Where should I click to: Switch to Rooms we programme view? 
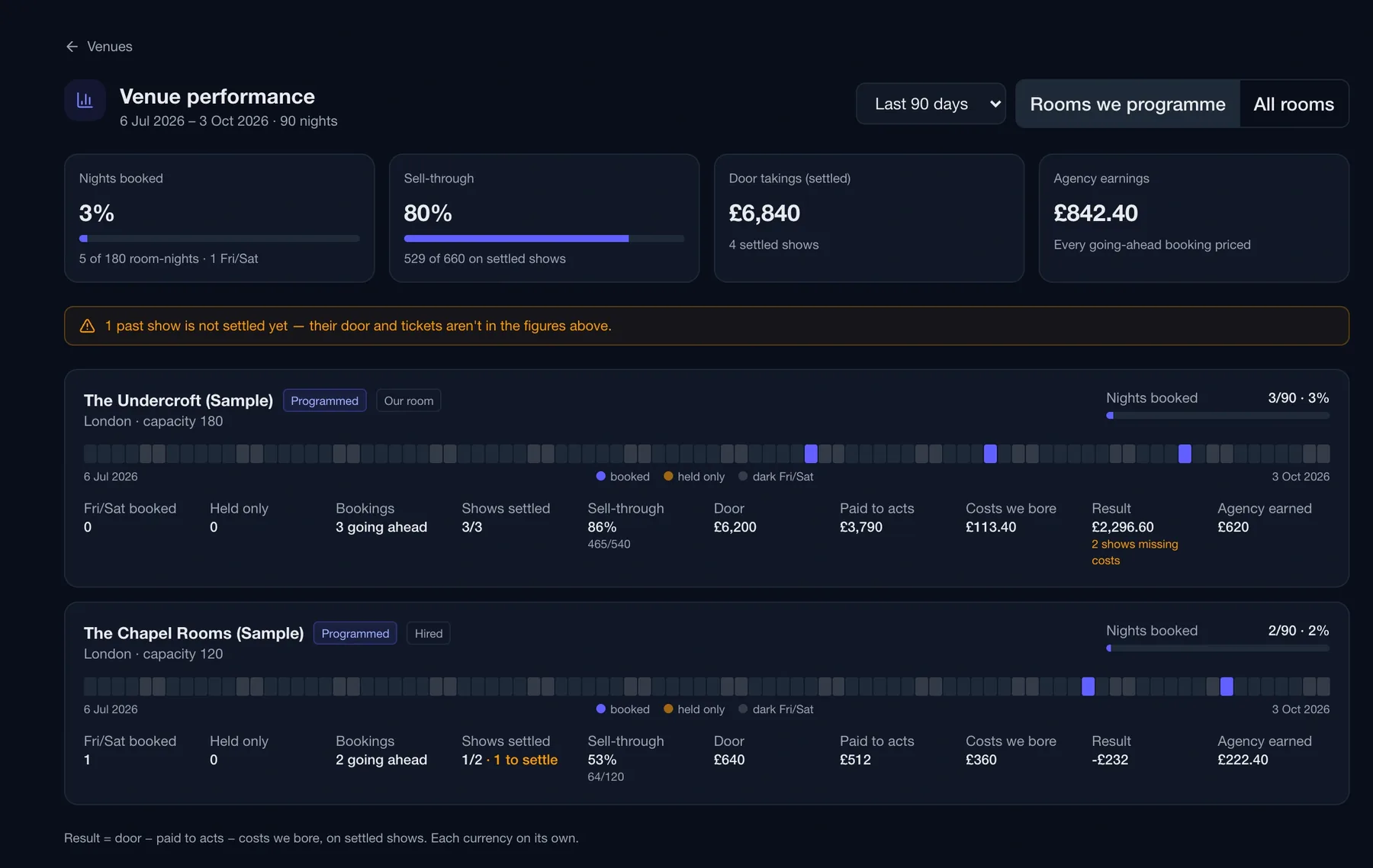pyautogui.click(x=1127, y=104)
